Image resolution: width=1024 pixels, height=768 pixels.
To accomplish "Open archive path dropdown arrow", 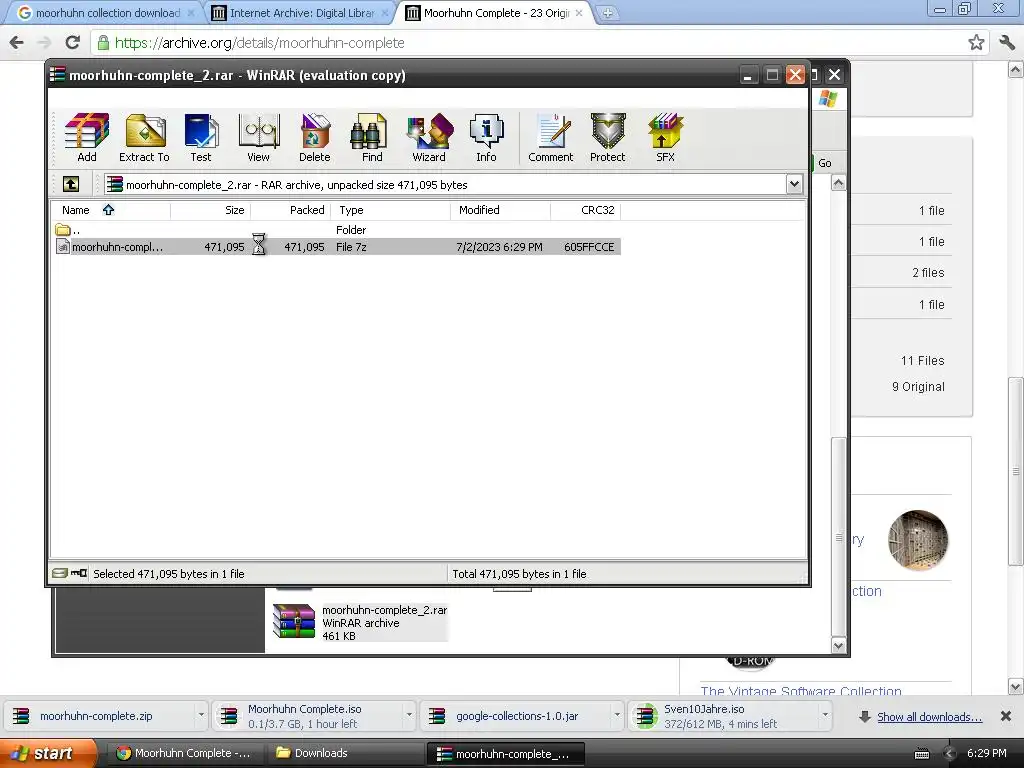I will pos(794,184).
